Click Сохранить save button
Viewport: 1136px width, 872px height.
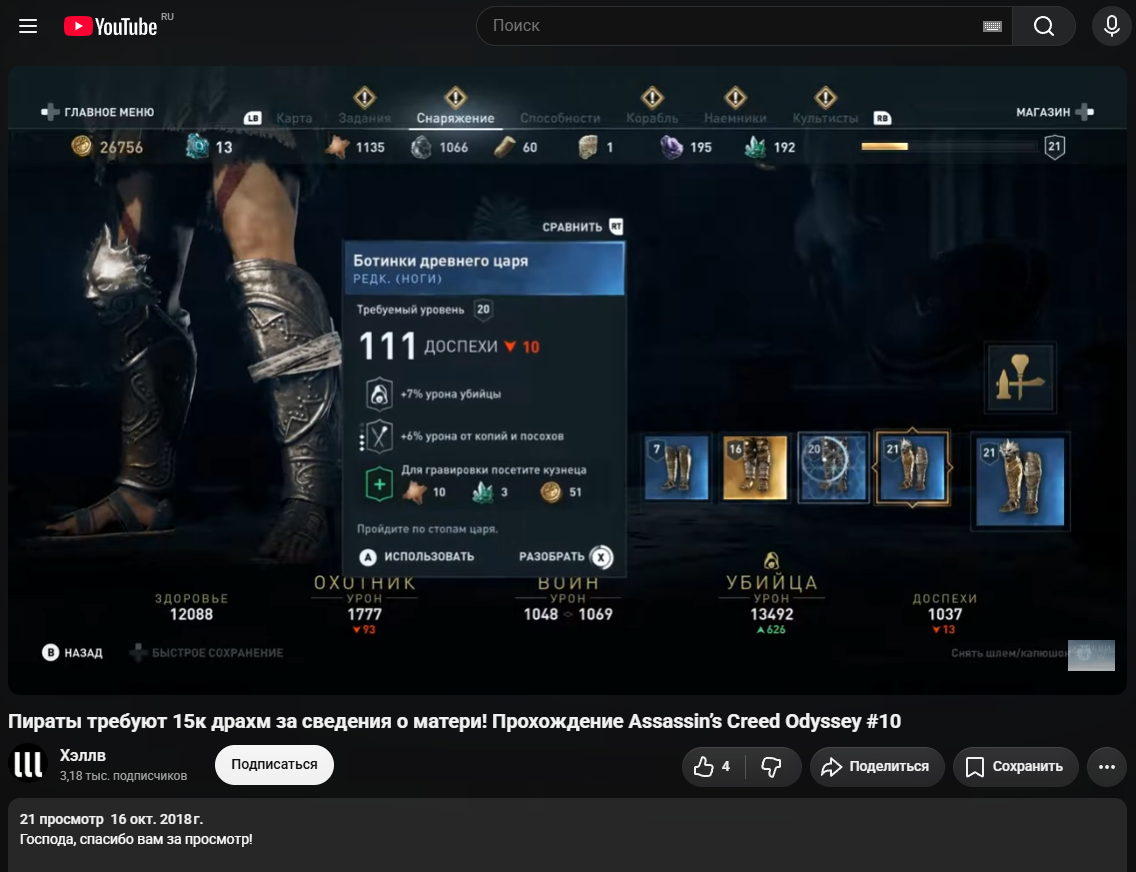click(x=1015, y=766)
